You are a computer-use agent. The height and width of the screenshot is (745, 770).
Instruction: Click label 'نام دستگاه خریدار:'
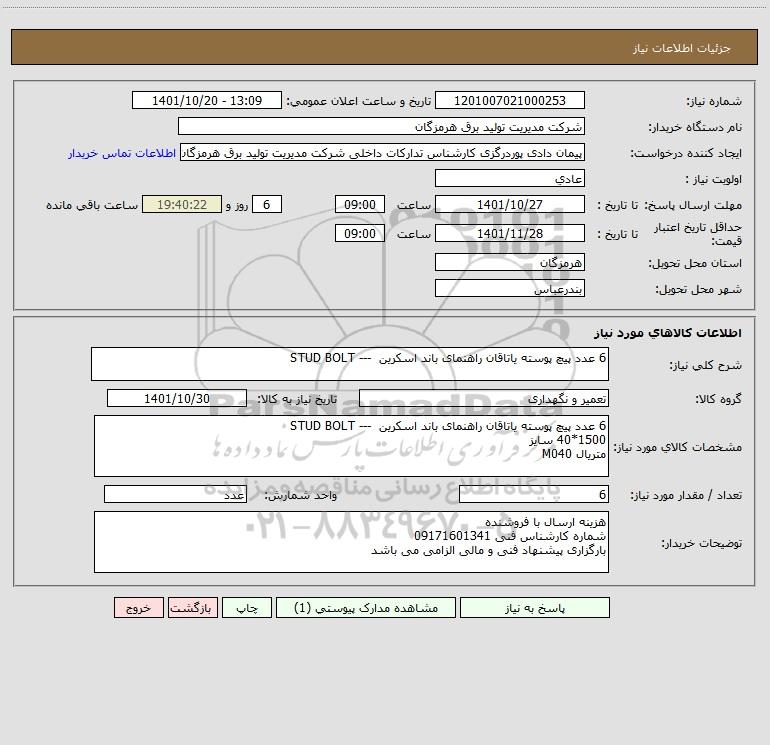pyautogui.click(x=695, y=128)
